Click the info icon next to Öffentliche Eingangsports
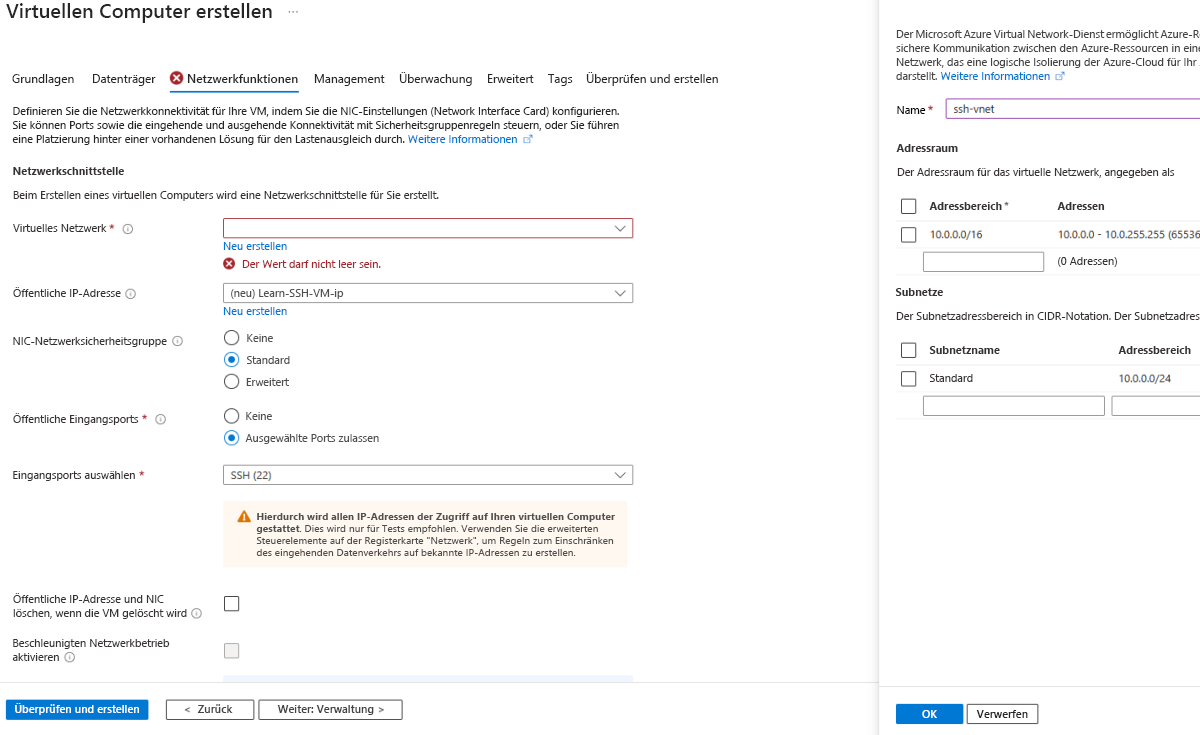This screenshot has height=735, width=1200. [x=161, y=419]
